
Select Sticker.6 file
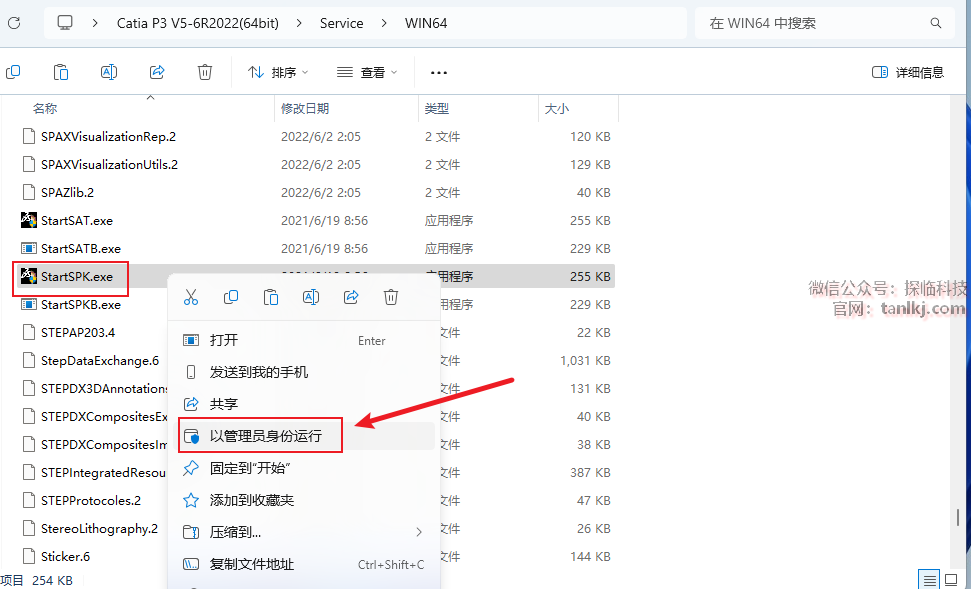[65, 556]
